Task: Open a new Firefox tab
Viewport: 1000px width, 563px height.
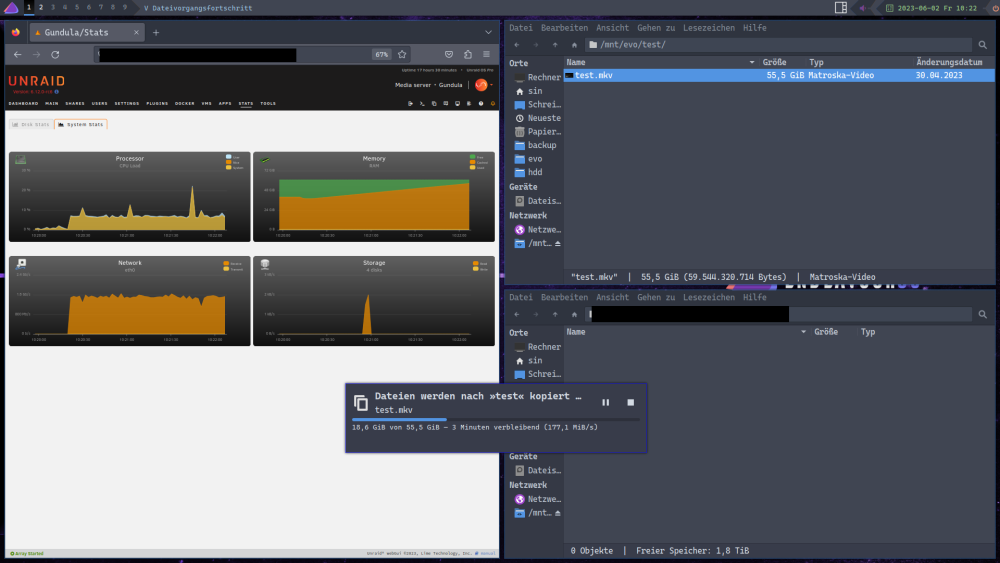Action: coord(156,33)
